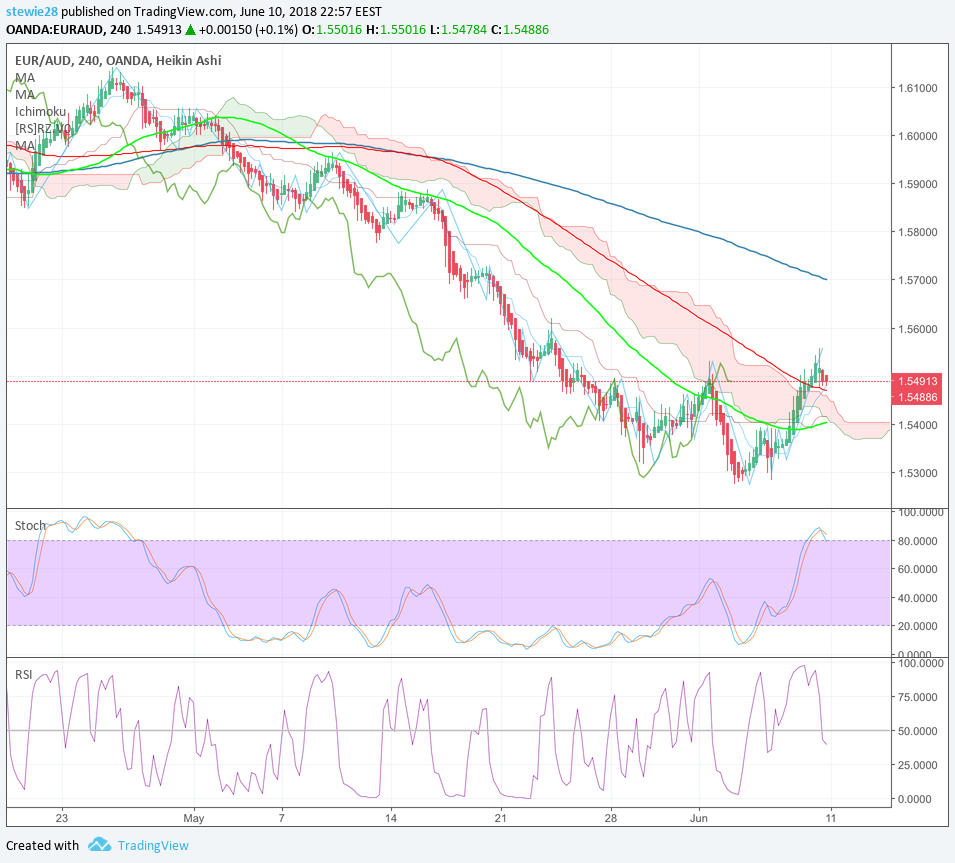This screenshot has width=955, height=863.
Task: Click the current price tag 1.54913
Action: [x=917, y=381]
